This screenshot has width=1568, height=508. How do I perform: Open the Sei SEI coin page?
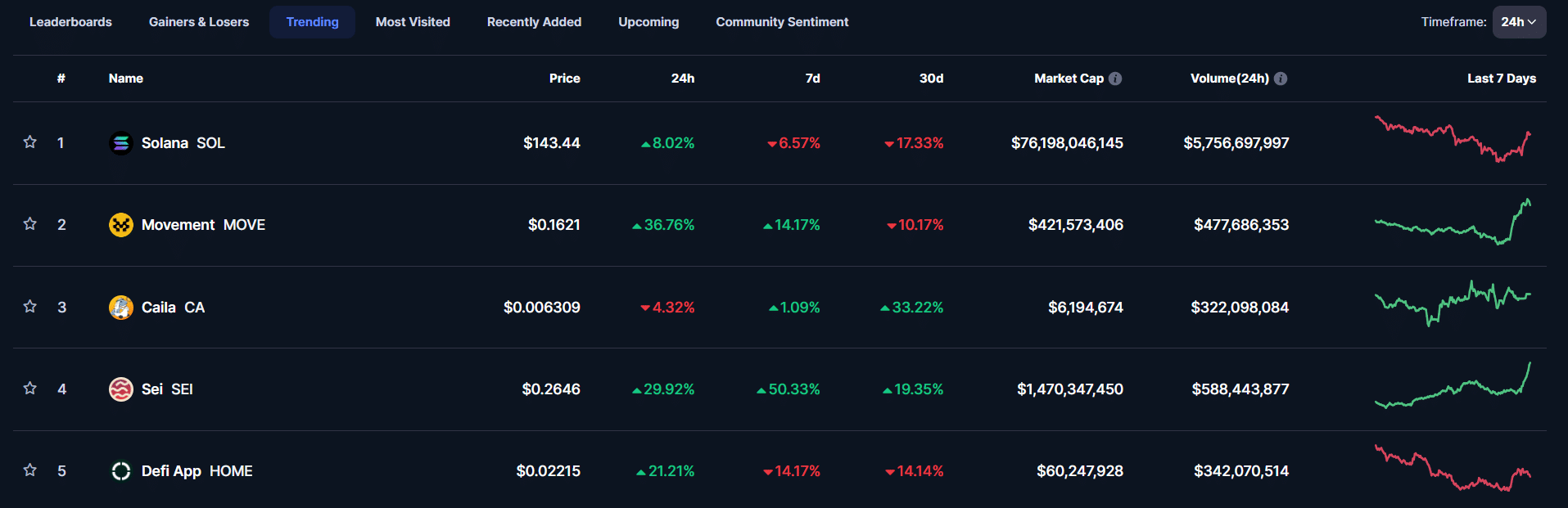click(167, 389)
